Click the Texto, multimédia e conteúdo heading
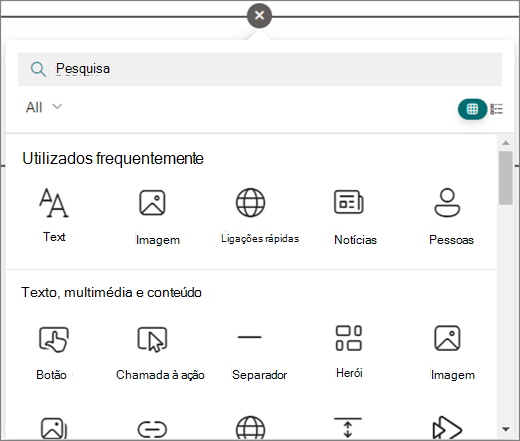 (x=111, y=292)
